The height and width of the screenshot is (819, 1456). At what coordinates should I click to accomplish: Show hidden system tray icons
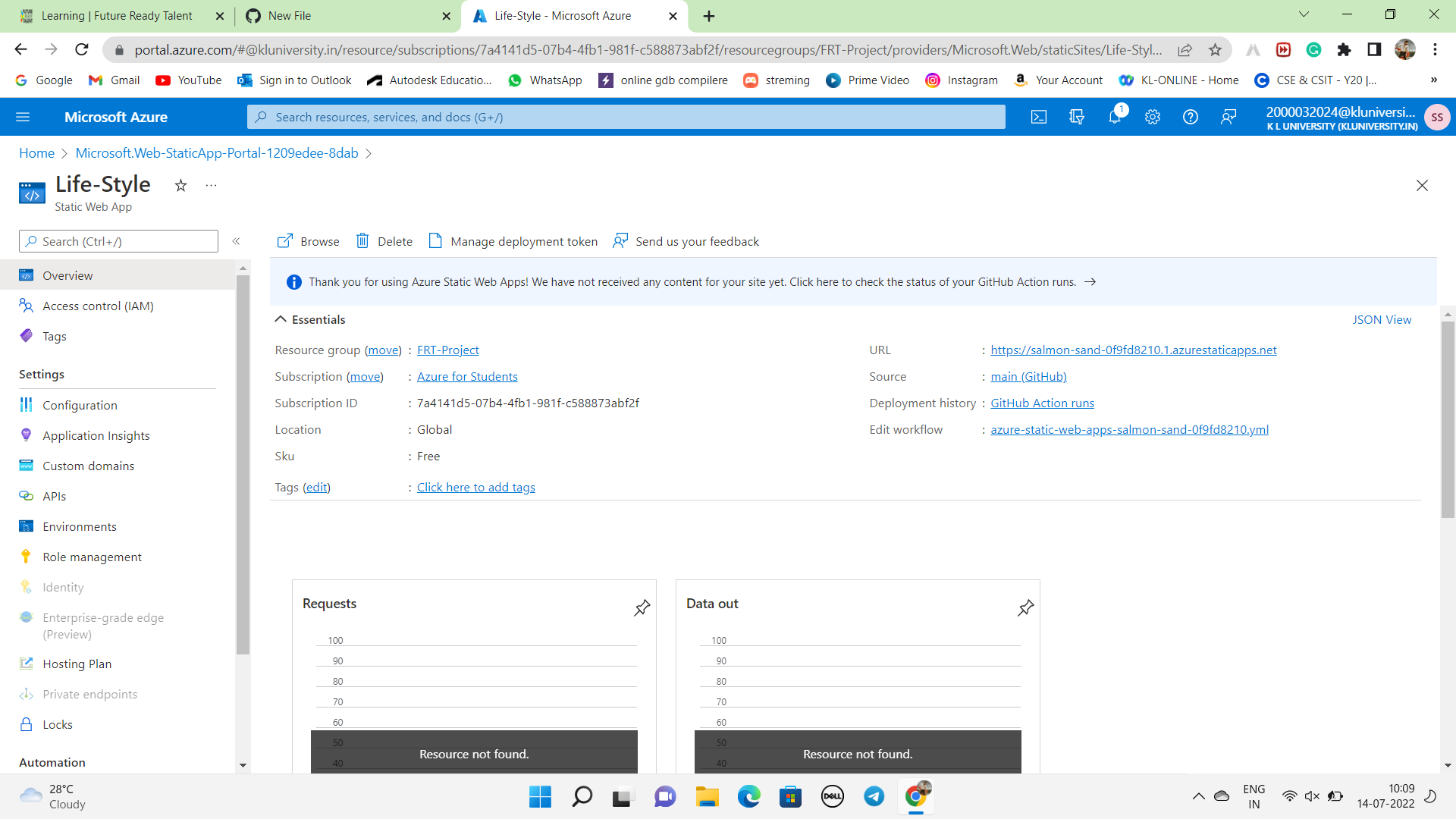pos(1198,796)
